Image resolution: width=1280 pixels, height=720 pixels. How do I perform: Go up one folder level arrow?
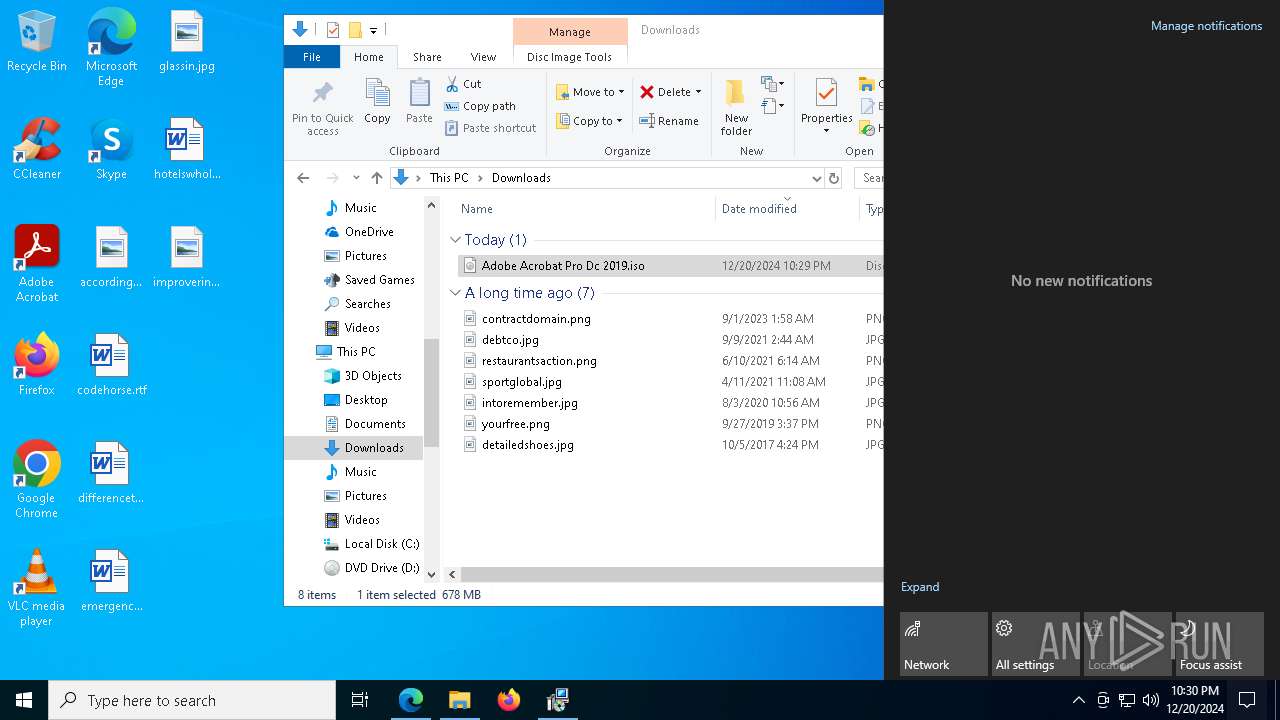(376, 178)
